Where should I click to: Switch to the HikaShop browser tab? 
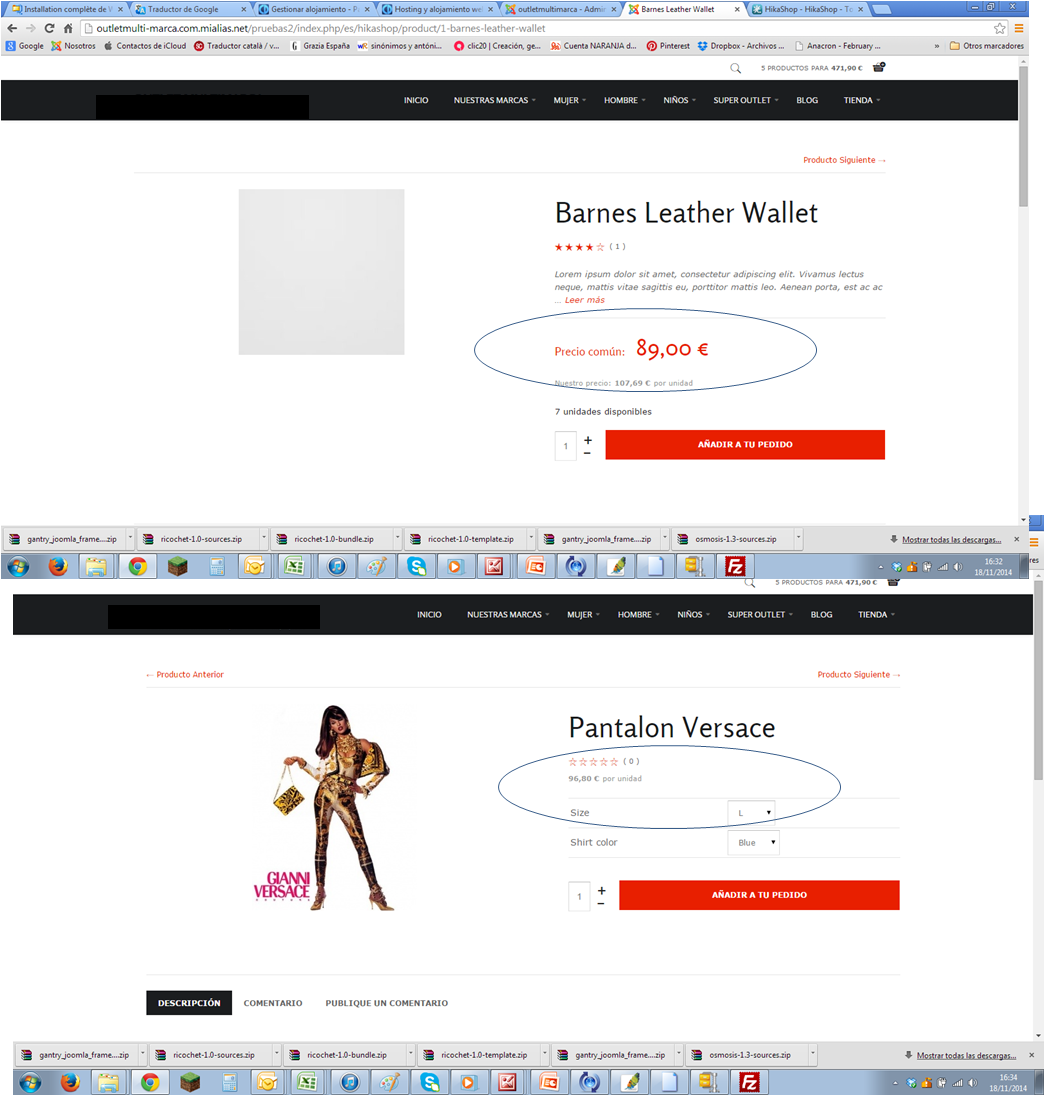tap(807, 9)
